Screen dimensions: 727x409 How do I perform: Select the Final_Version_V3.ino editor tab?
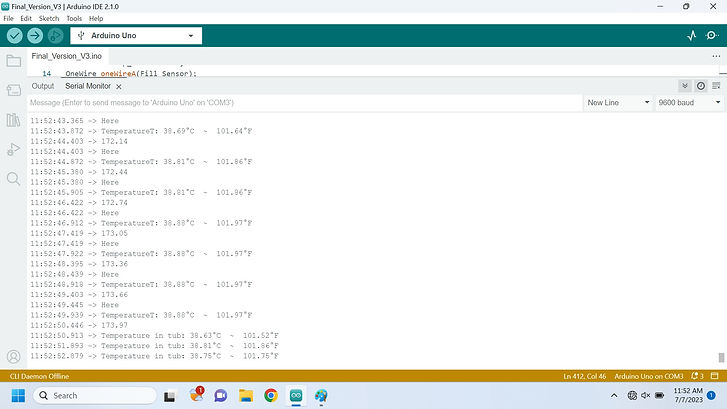67,56
